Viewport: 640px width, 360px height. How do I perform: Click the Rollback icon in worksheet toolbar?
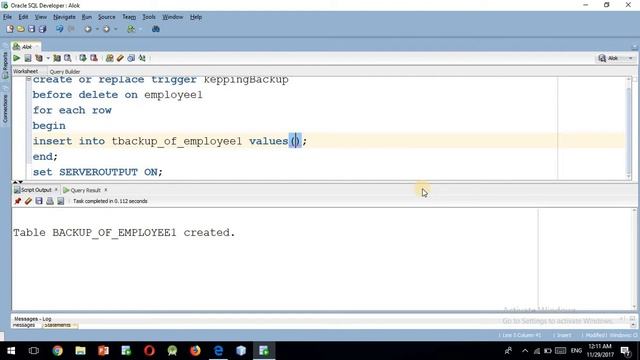(94, 58)
